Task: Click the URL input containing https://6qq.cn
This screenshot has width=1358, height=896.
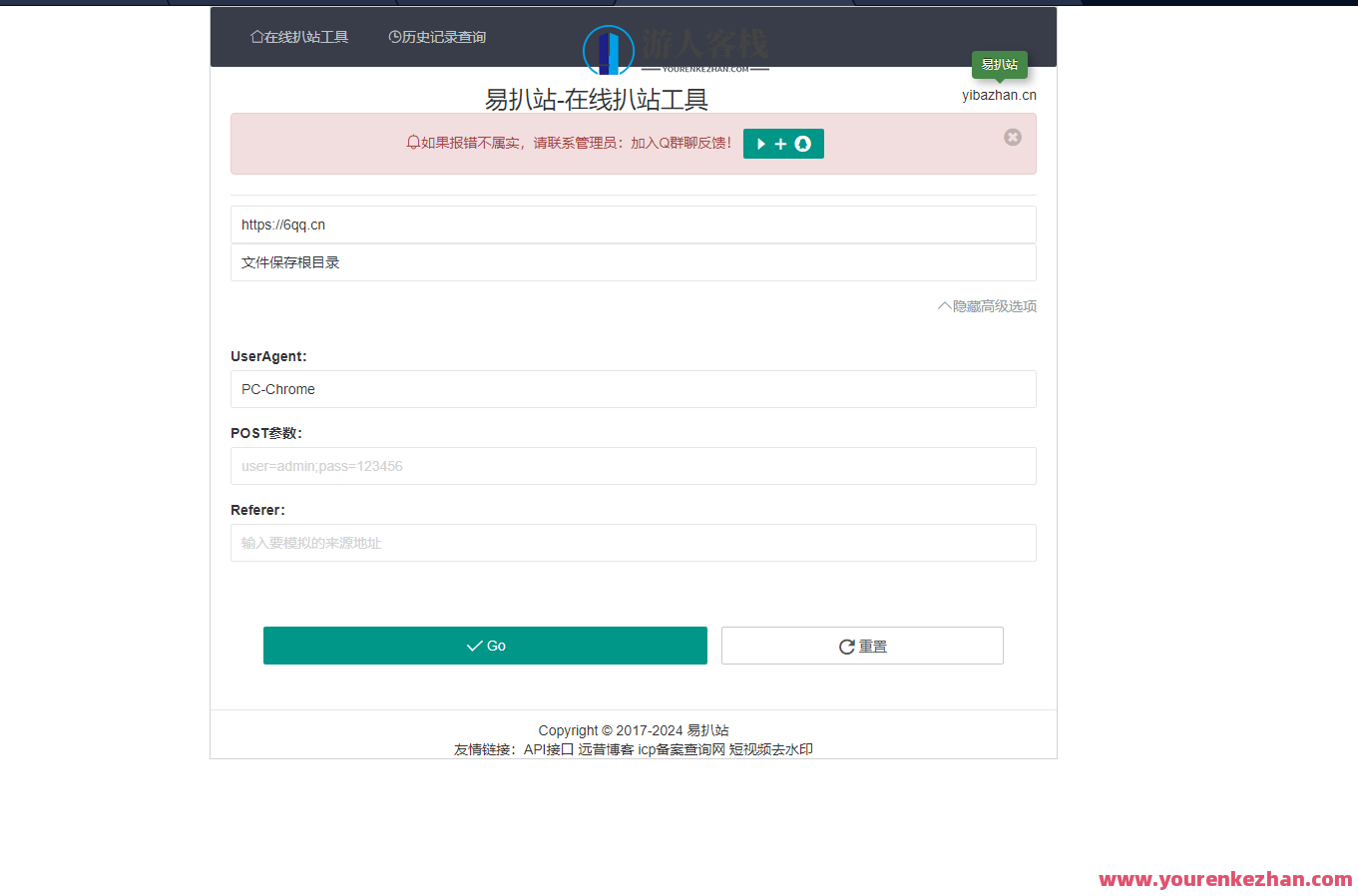Action: coord(633,224)
